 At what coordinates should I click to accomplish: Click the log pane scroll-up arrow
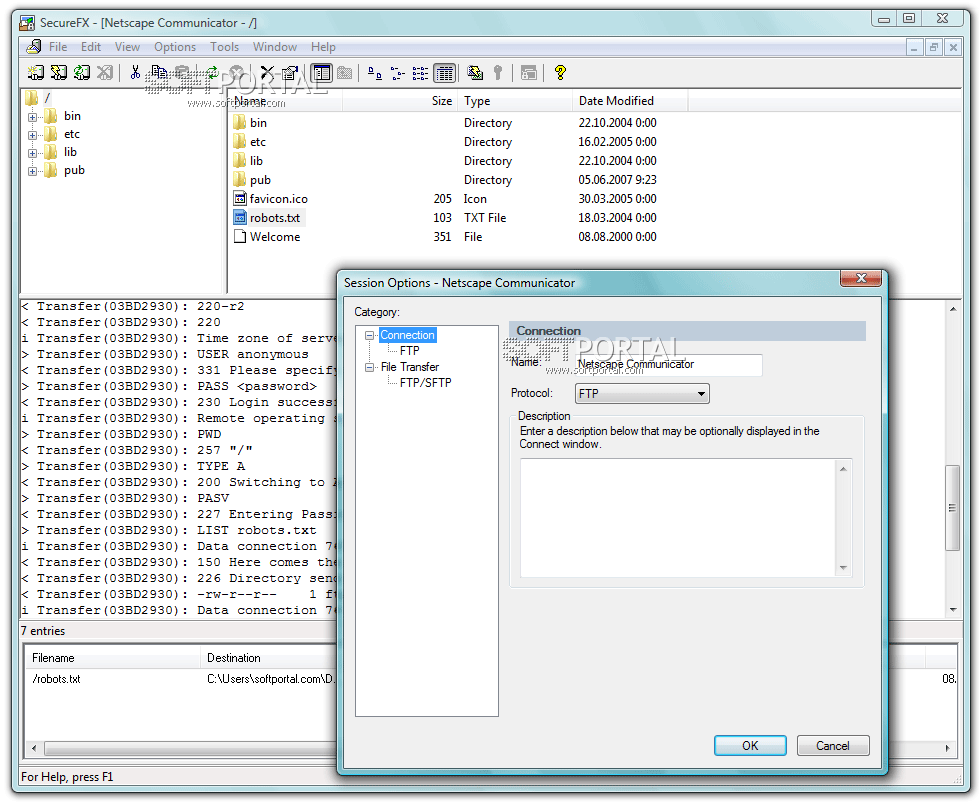(953, 309)
